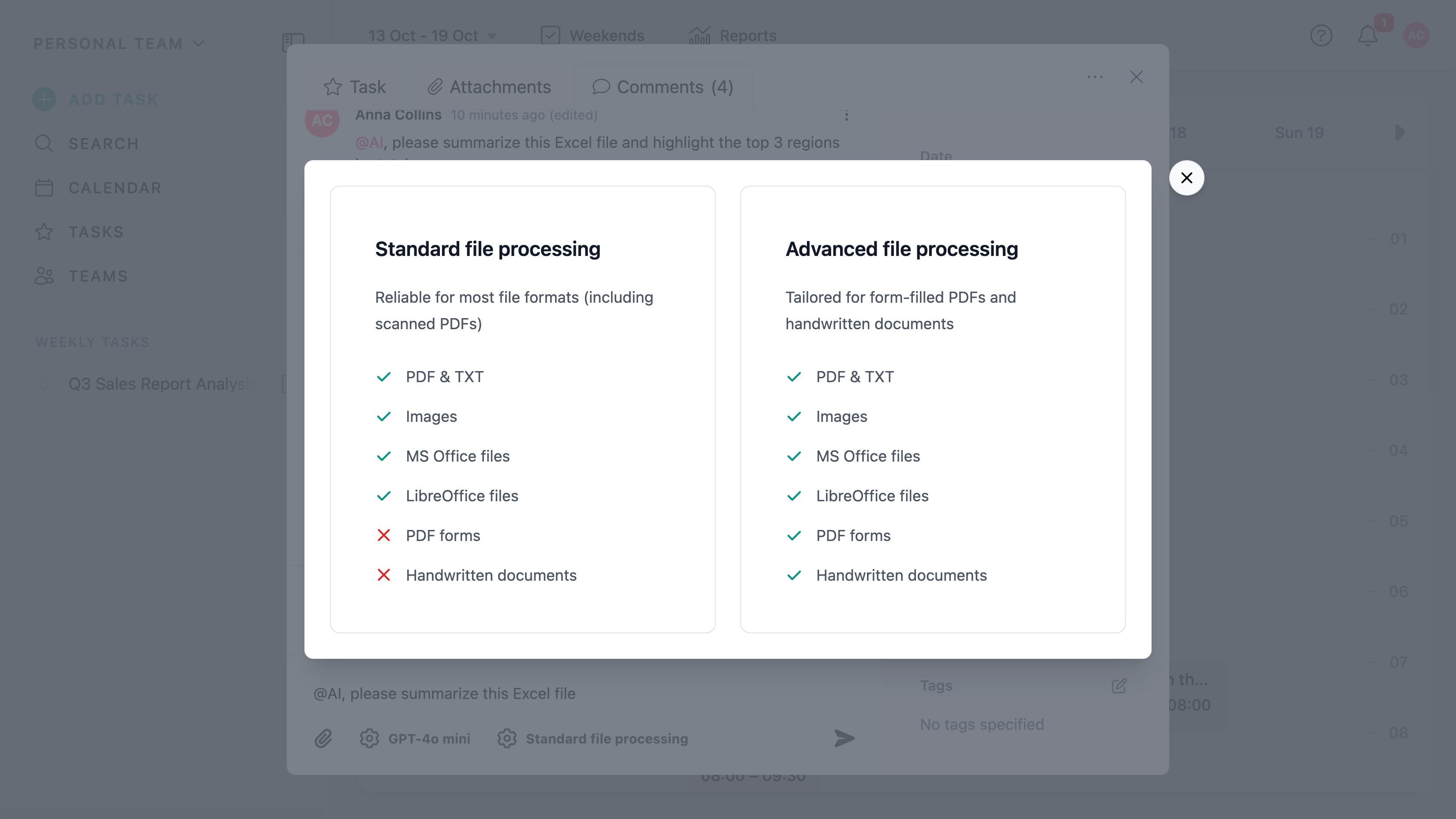The image size is (1456, 819).
Task: Select the Standard file processing card
Action: point(522,409)
